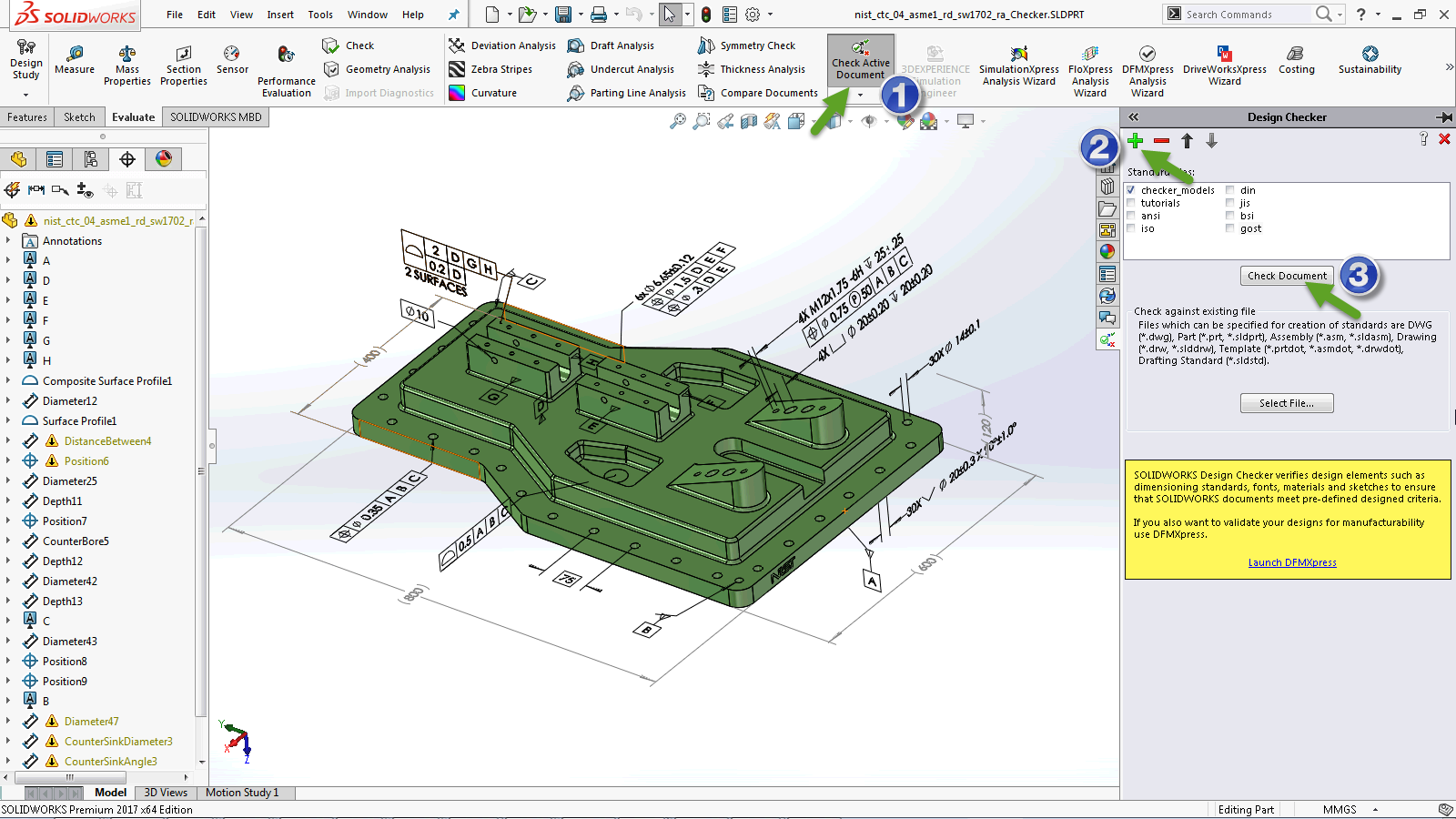Screen dimensions: 1456x819
Task: Check the ansi standard
Action: click(1131, 216)
